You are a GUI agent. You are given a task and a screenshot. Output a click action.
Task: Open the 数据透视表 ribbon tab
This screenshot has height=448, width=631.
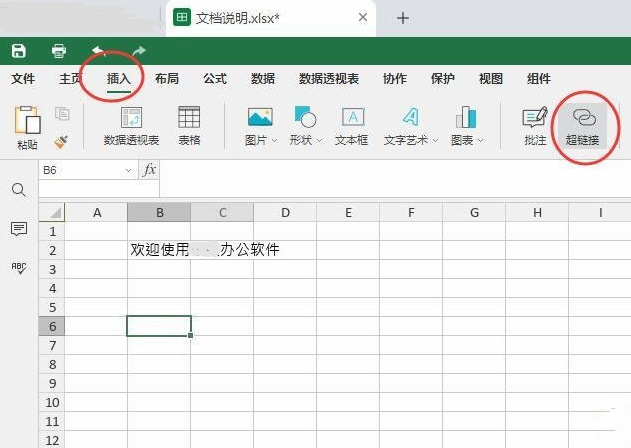329,79
